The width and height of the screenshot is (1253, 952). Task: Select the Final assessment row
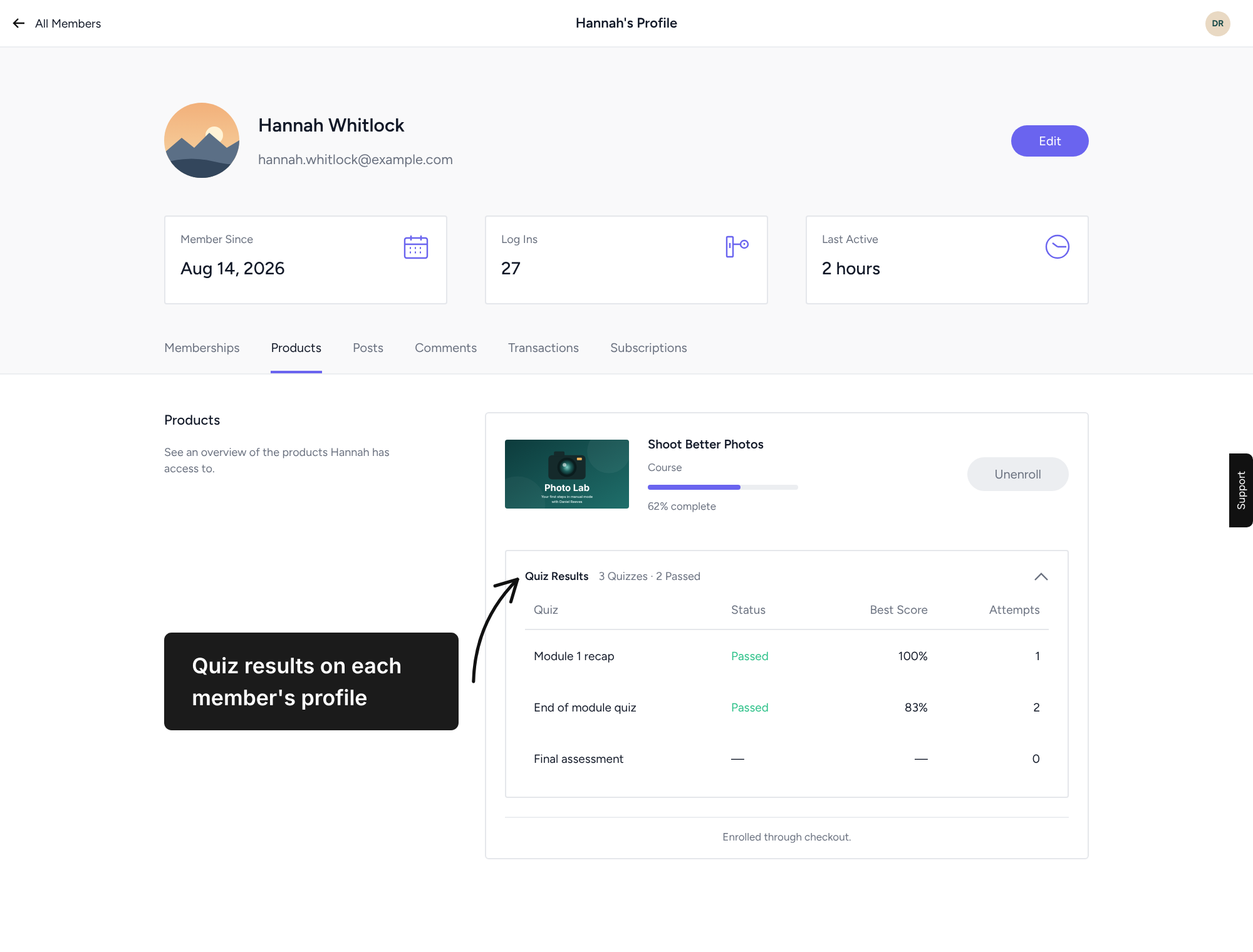click(x=787, y=758)
